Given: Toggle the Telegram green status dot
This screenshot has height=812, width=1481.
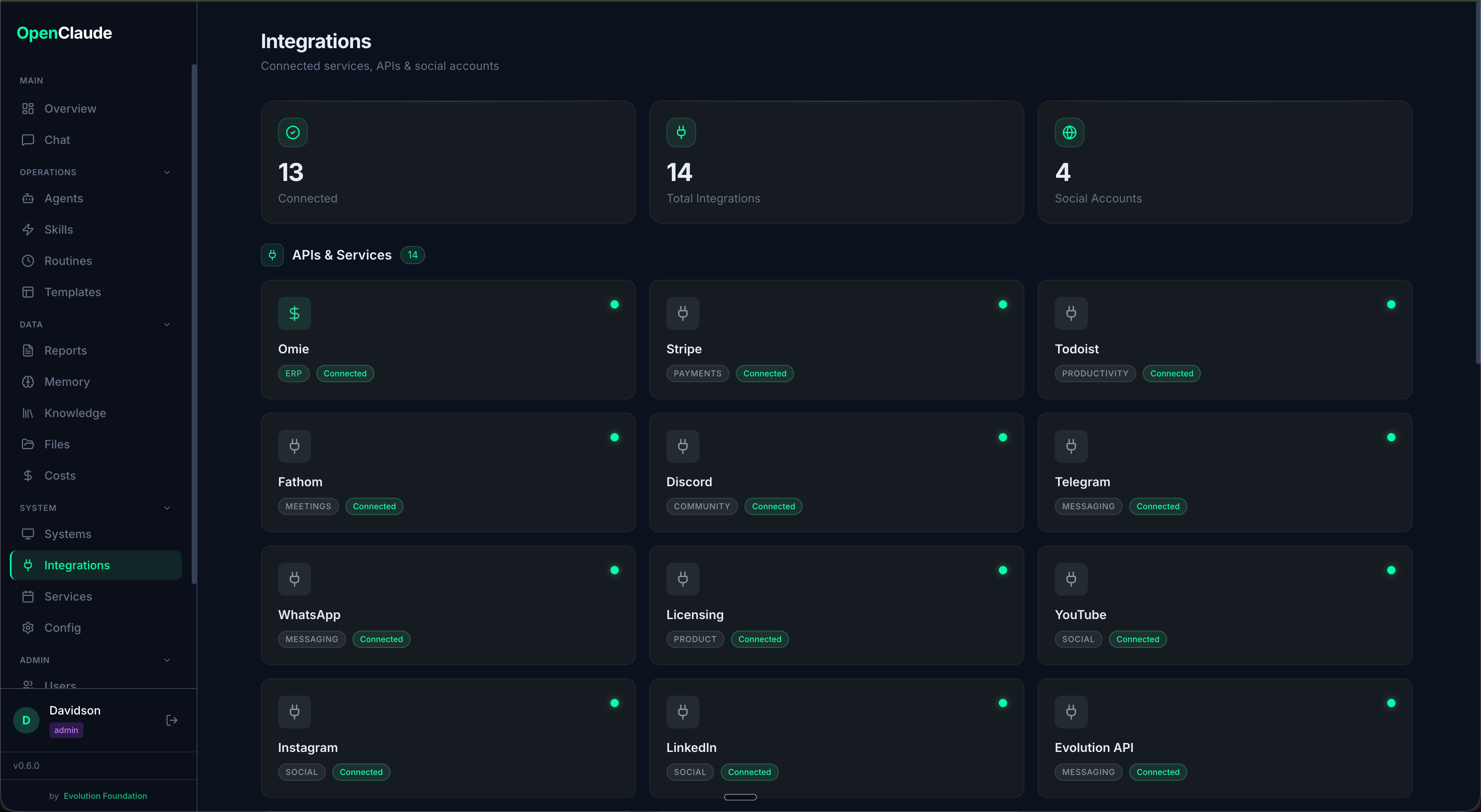Looking at the screenshot, I should pyautogui.click(x=1391, y=437).
